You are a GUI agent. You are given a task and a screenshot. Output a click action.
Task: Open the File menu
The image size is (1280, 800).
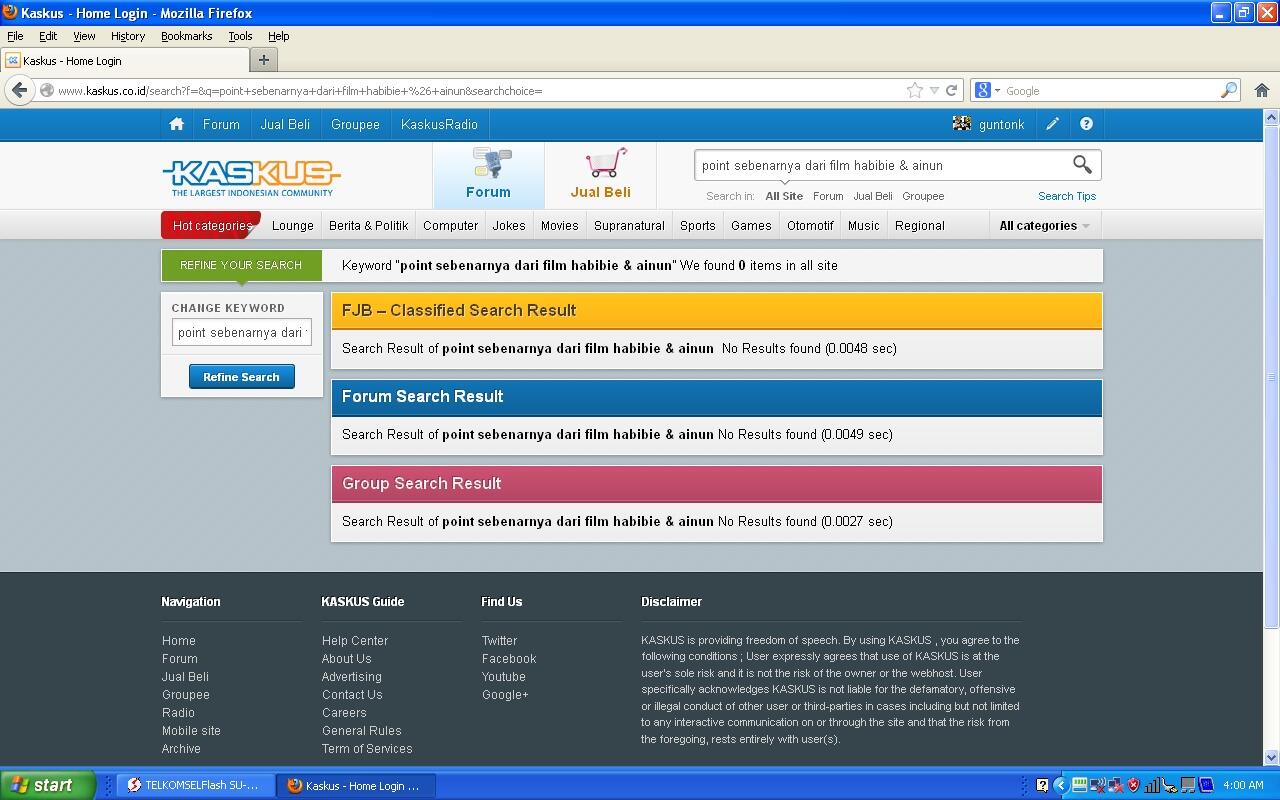pos(15,36)
